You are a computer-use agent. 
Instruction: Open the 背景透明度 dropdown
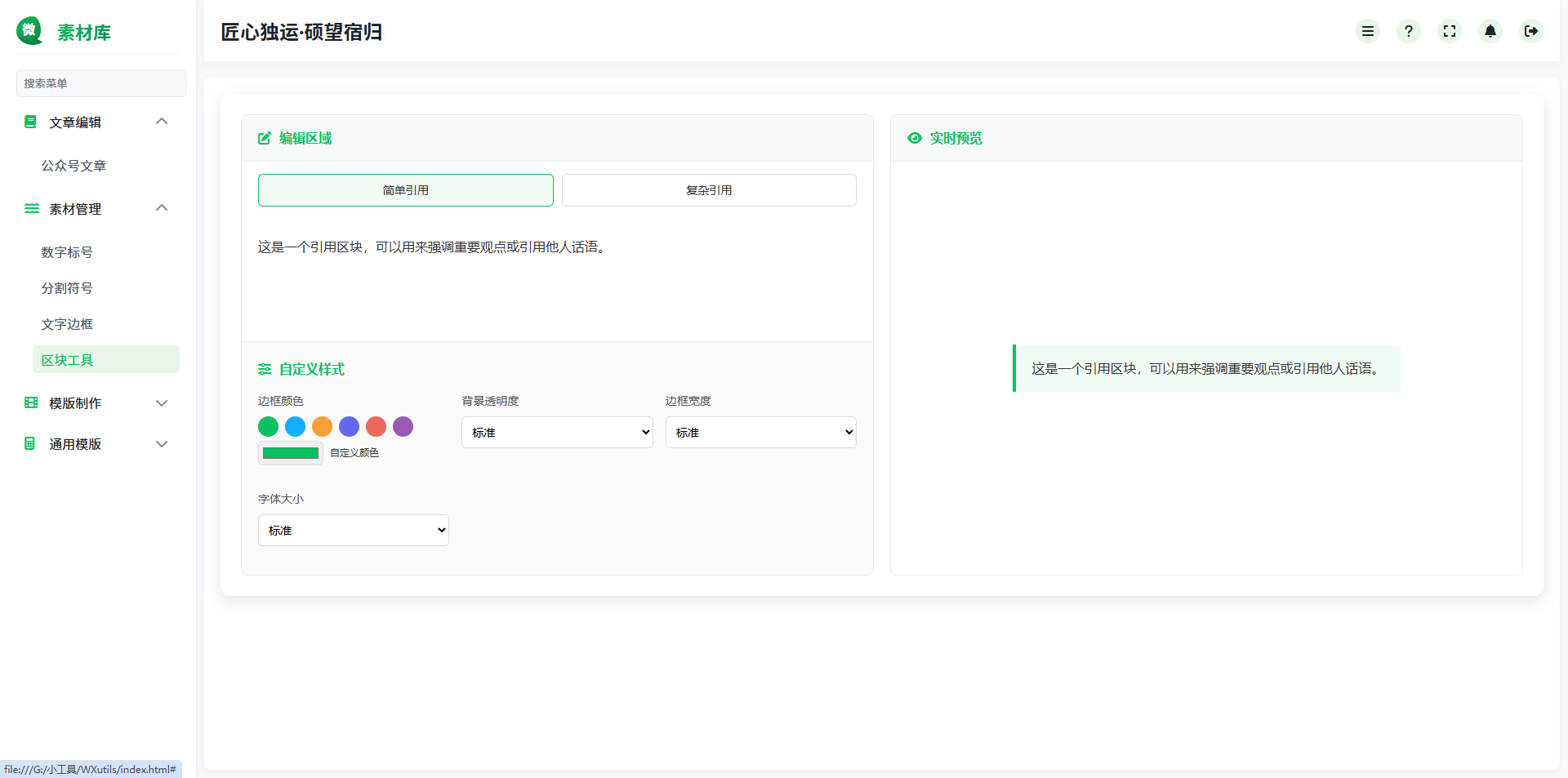coord(556,432)
